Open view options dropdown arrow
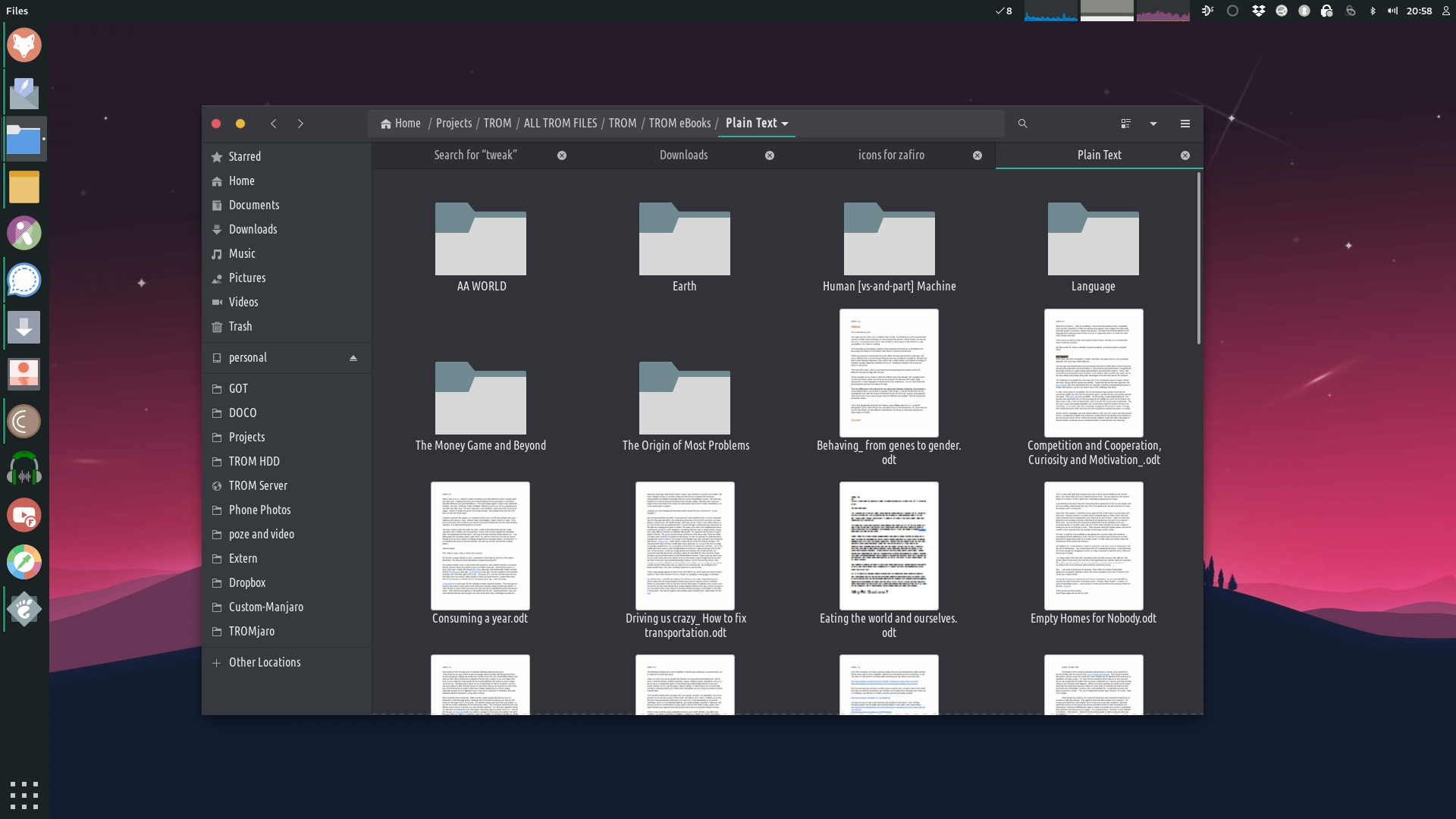1456x819 pixels. (x=1153, y=124)
